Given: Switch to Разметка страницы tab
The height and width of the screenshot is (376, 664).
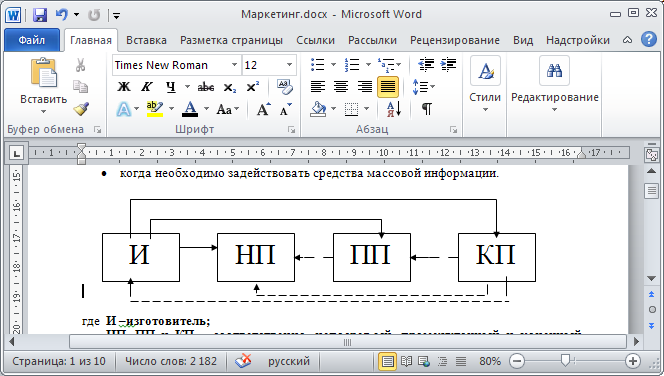Looking at the screenshot, I should (x=231, y=40).
